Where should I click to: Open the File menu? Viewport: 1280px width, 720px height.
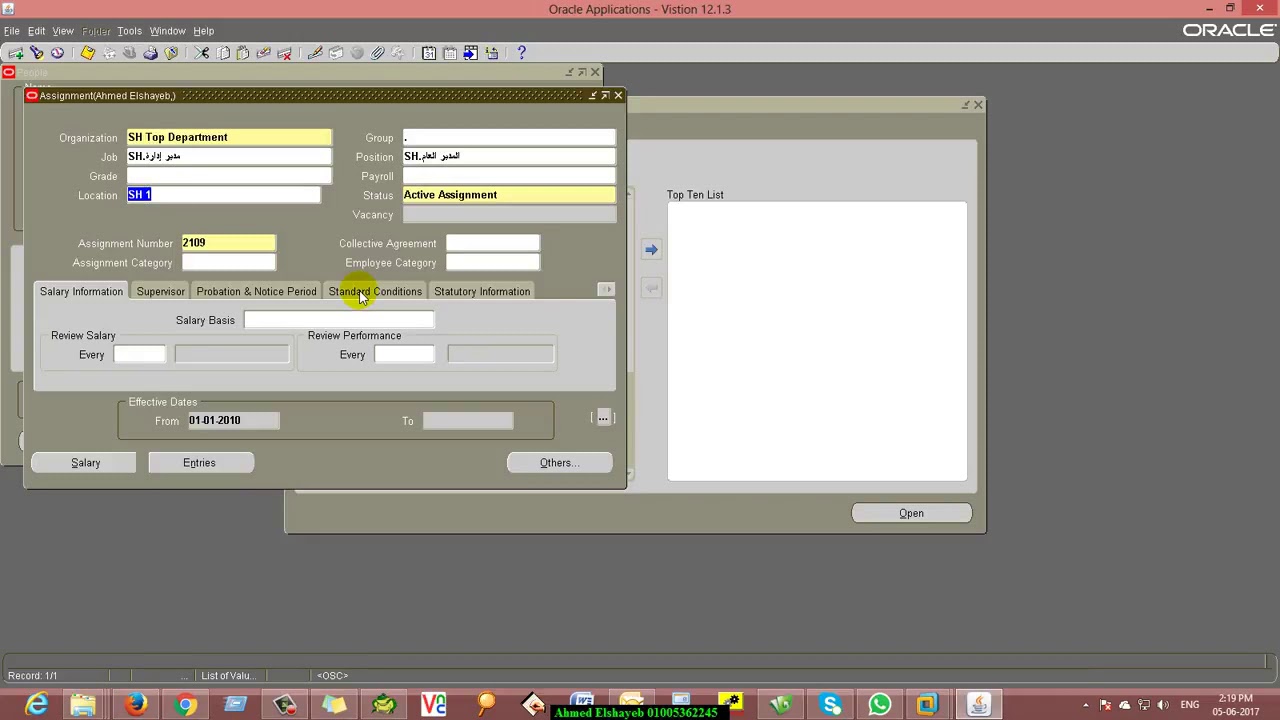(x=12, y=31)
